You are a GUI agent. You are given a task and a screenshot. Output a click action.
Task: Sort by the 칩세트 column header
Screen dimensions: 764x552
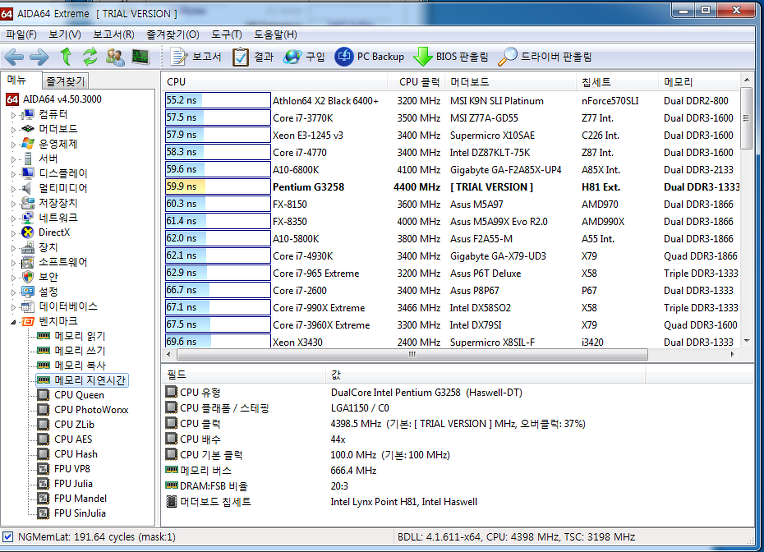pyautogui.click(x=617, y=82)
